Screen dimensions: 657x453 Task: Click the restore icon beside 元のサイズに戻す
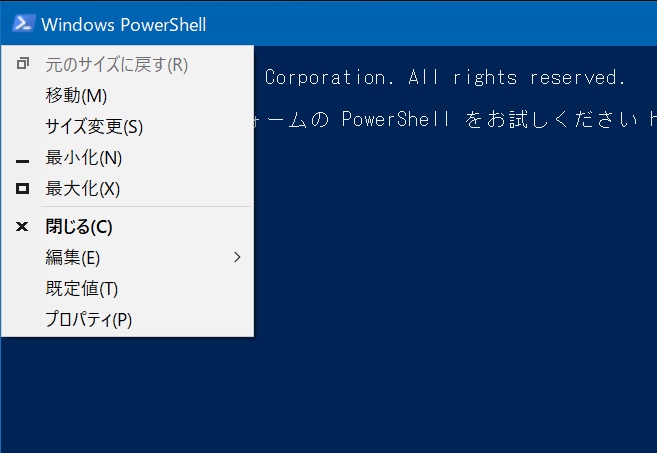23,64
